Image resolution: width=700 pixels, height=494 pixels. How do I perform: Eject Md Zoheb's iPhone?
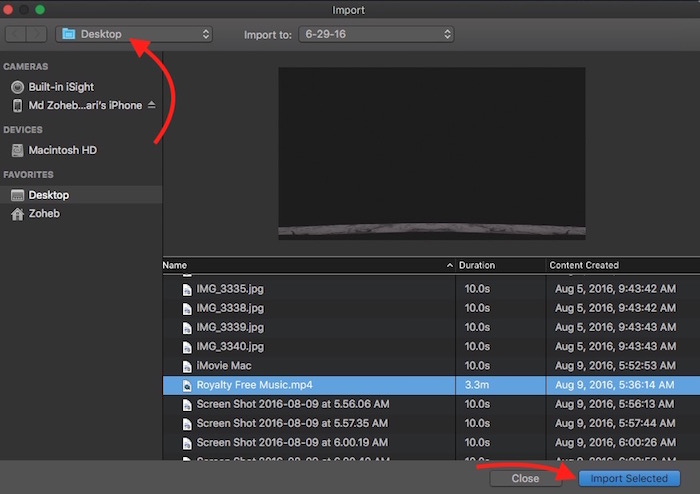(152, 105)
